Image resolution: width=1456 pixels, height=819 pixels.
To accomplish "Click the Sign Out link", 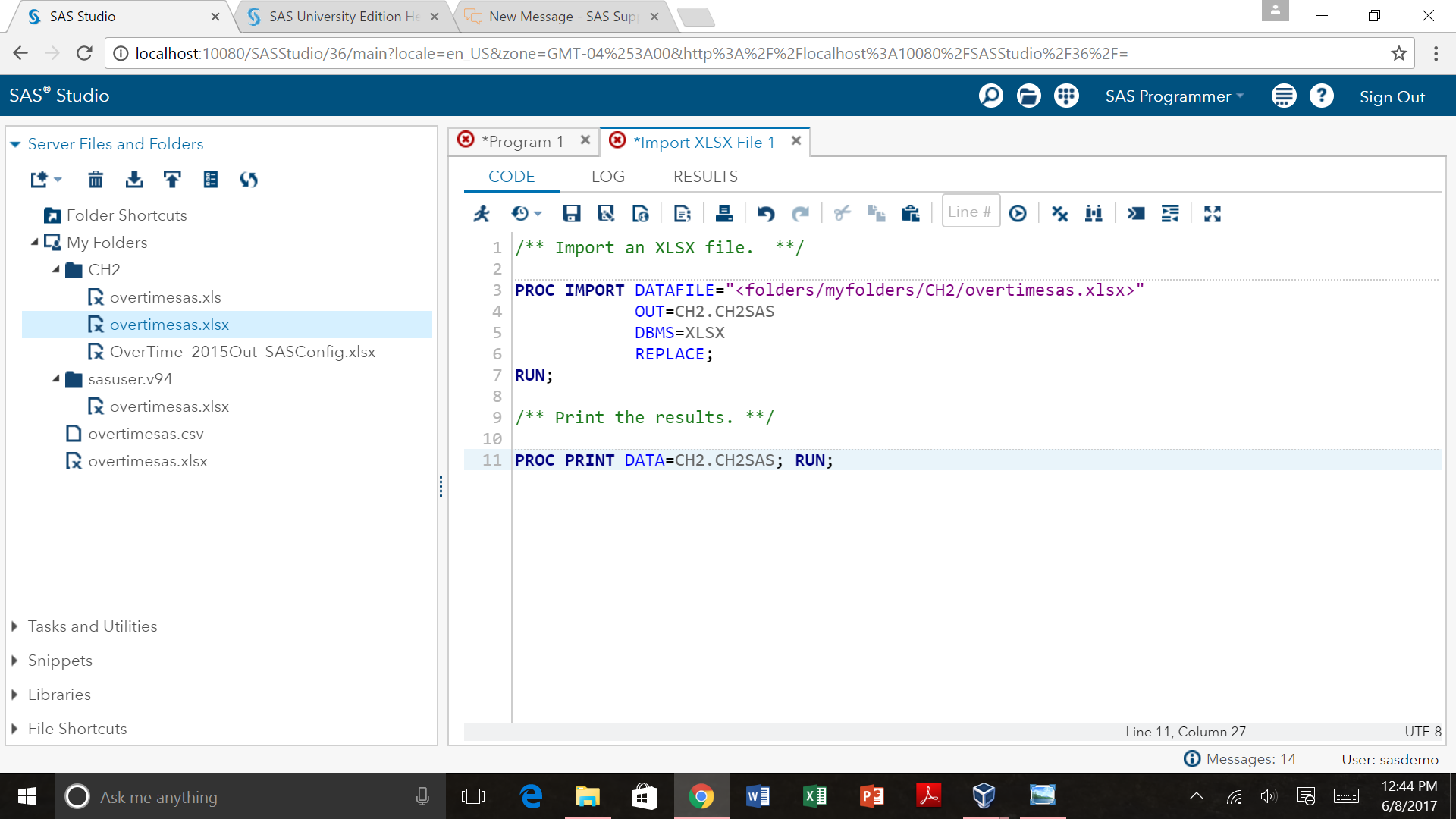I will click(x=1392, y=97).
